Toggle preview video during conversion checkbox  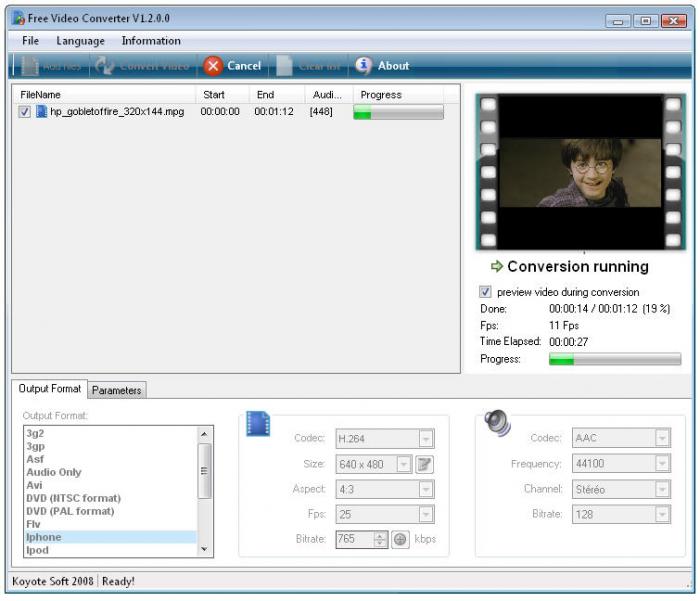tap(486, 292)
